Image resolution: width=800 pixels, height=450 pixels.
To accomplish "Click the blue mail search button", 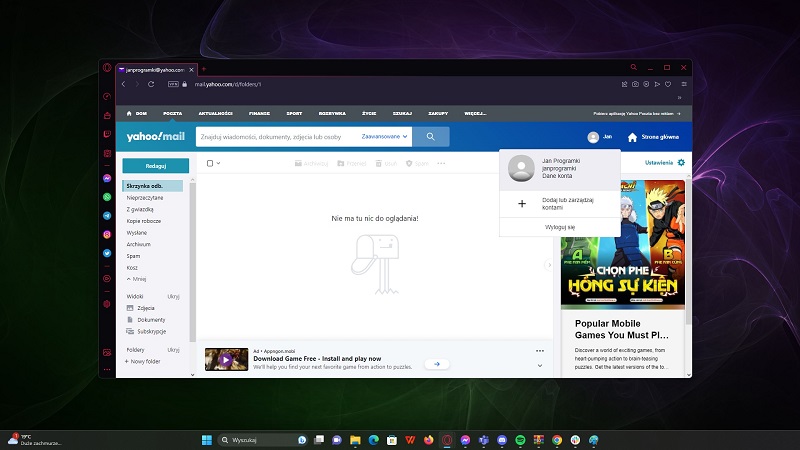I will point(431,137).
